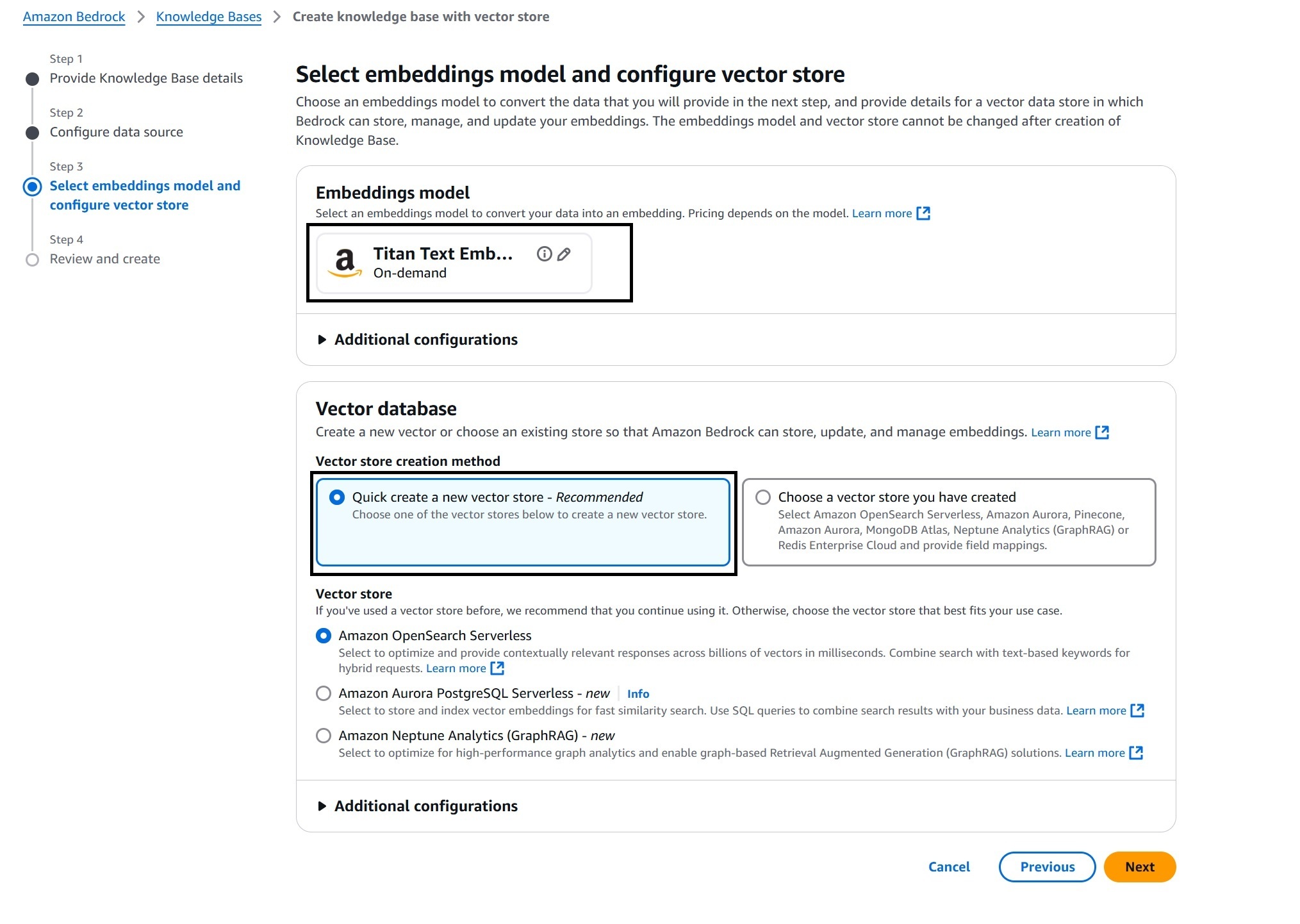1300x924 pixels.
Task: Click external link icon under OpenSearch Serverless description
Action: 497,668
